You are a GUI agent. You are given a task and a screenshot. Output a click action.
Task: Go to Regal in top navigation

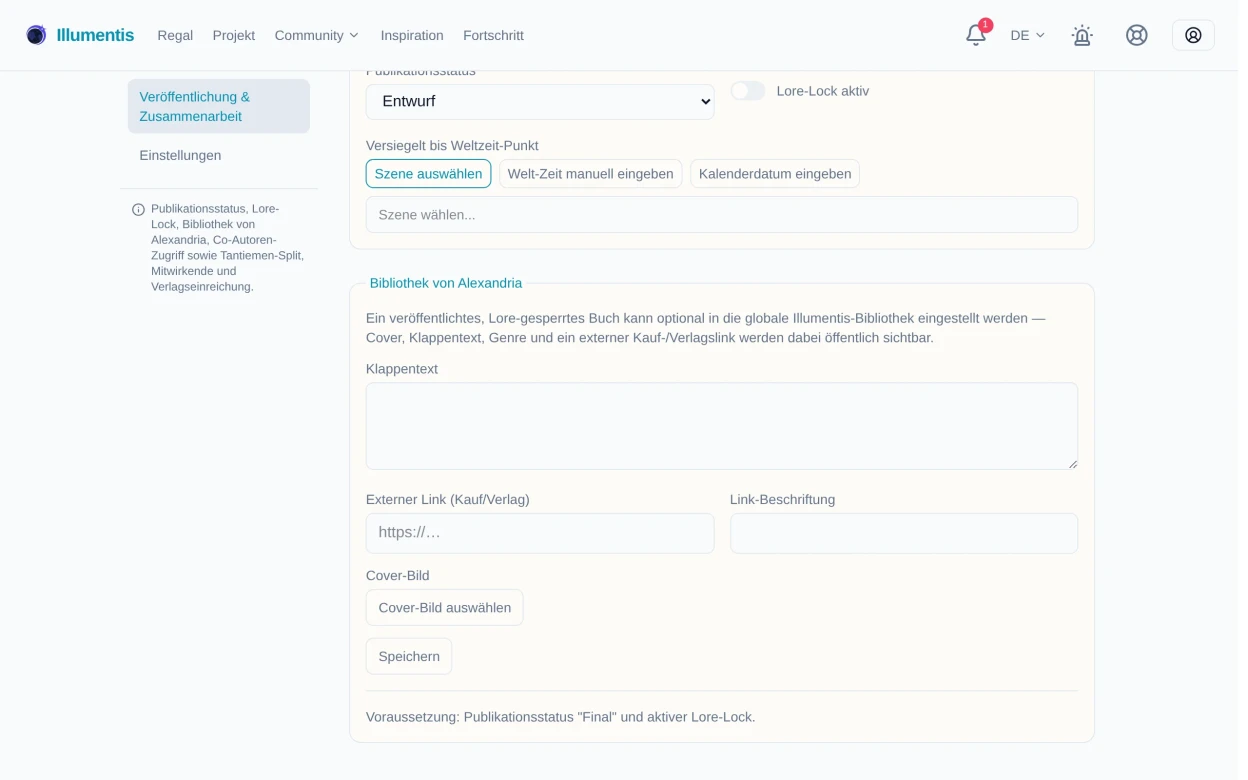tap(175, 36)
